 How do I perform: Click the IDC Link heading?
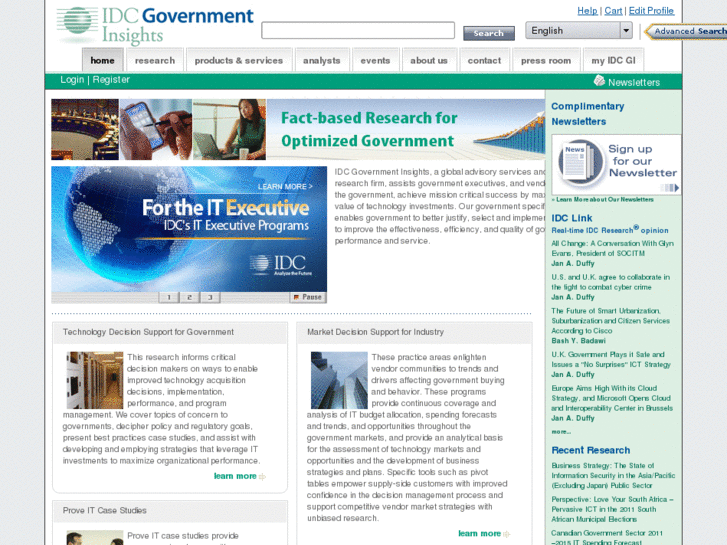point(572,218)
